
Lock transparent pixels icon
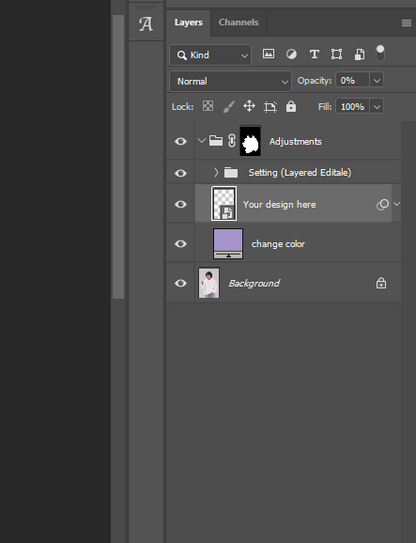pos(208,106)
